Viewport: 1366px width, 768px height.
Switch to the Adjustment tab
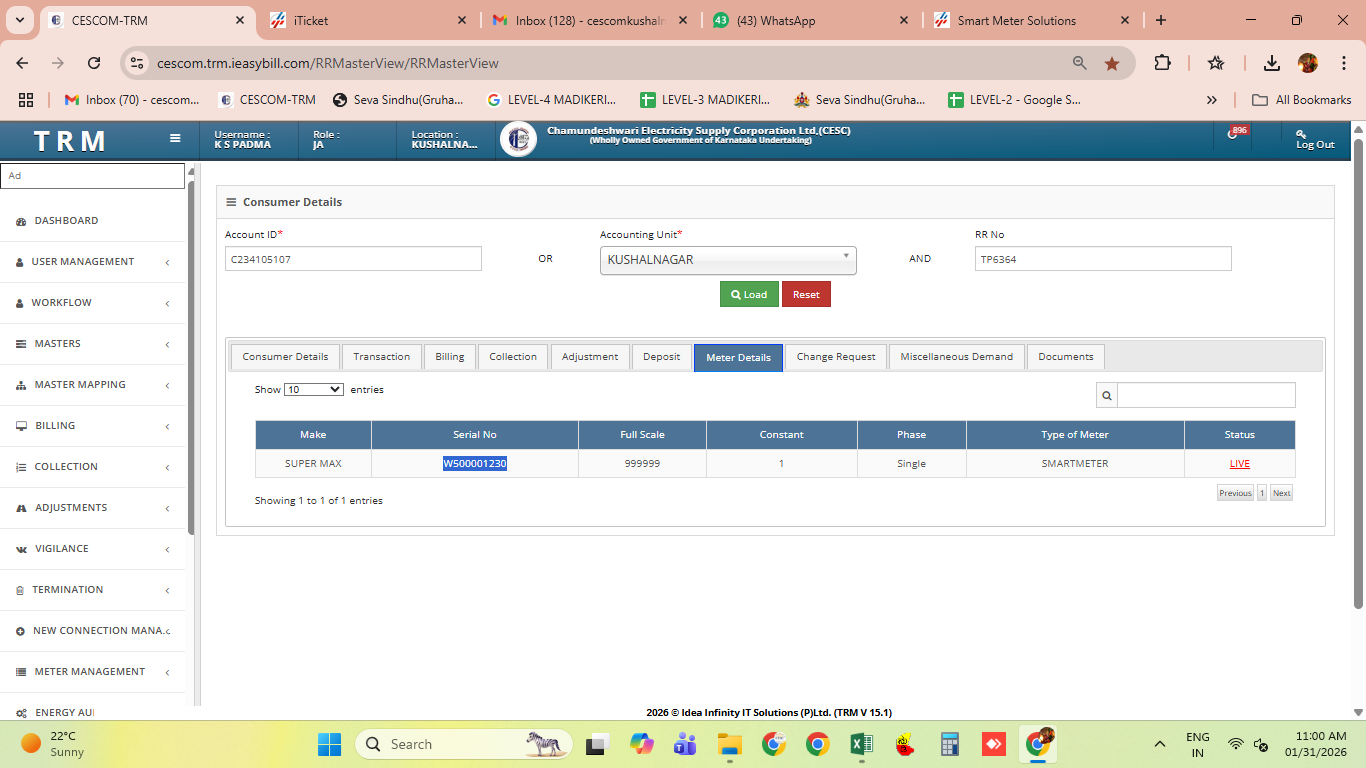click(x=590, y=357)
